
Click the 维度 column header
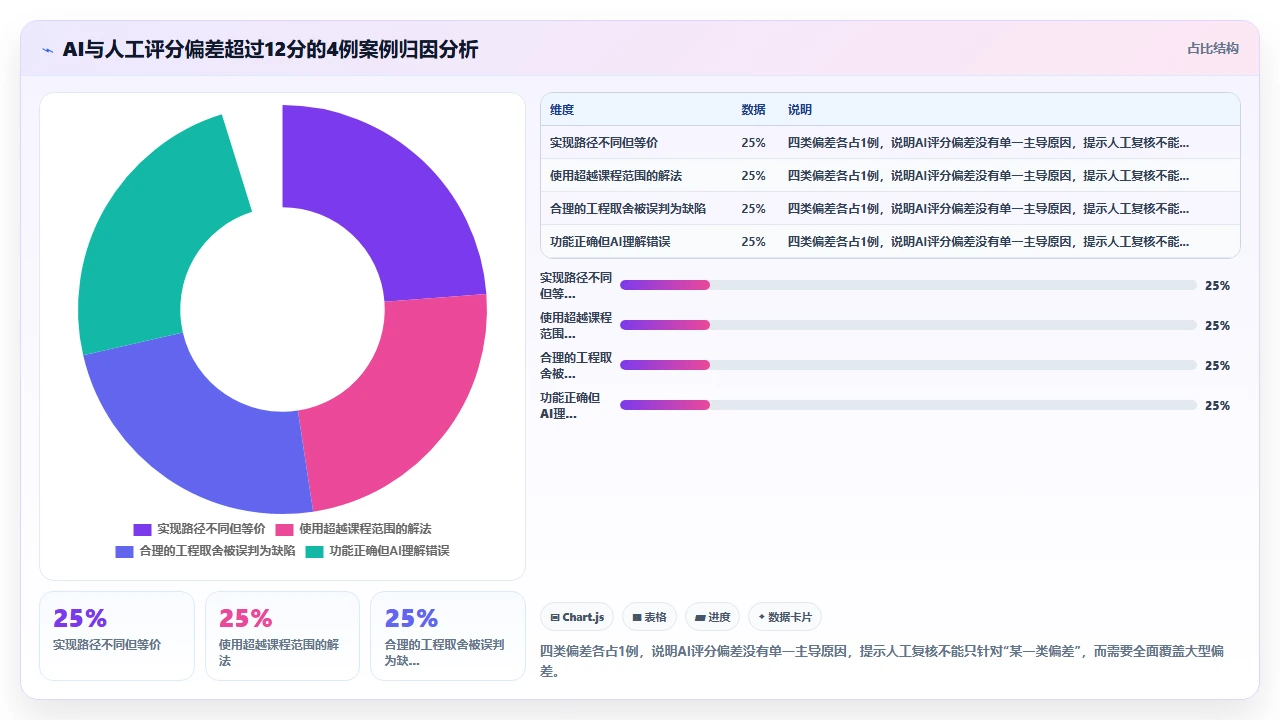(562, 110)
